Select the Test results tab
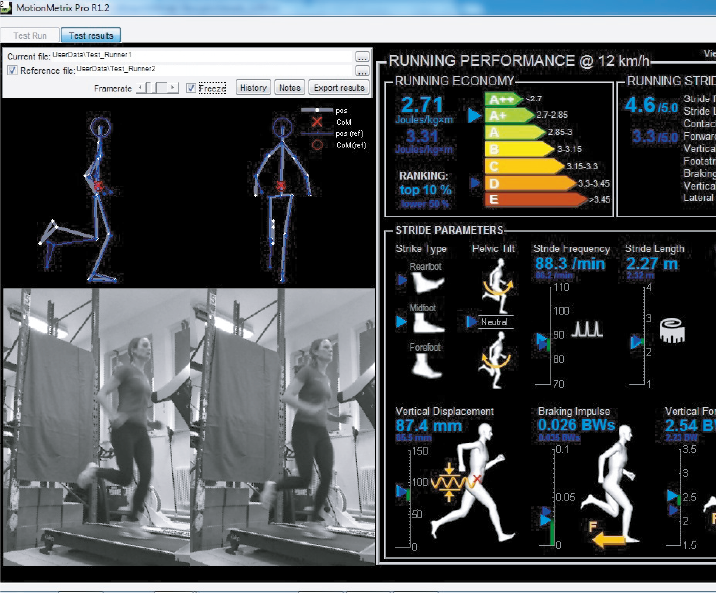The height and width of the screenshot is (594, 716). (89, 36)
